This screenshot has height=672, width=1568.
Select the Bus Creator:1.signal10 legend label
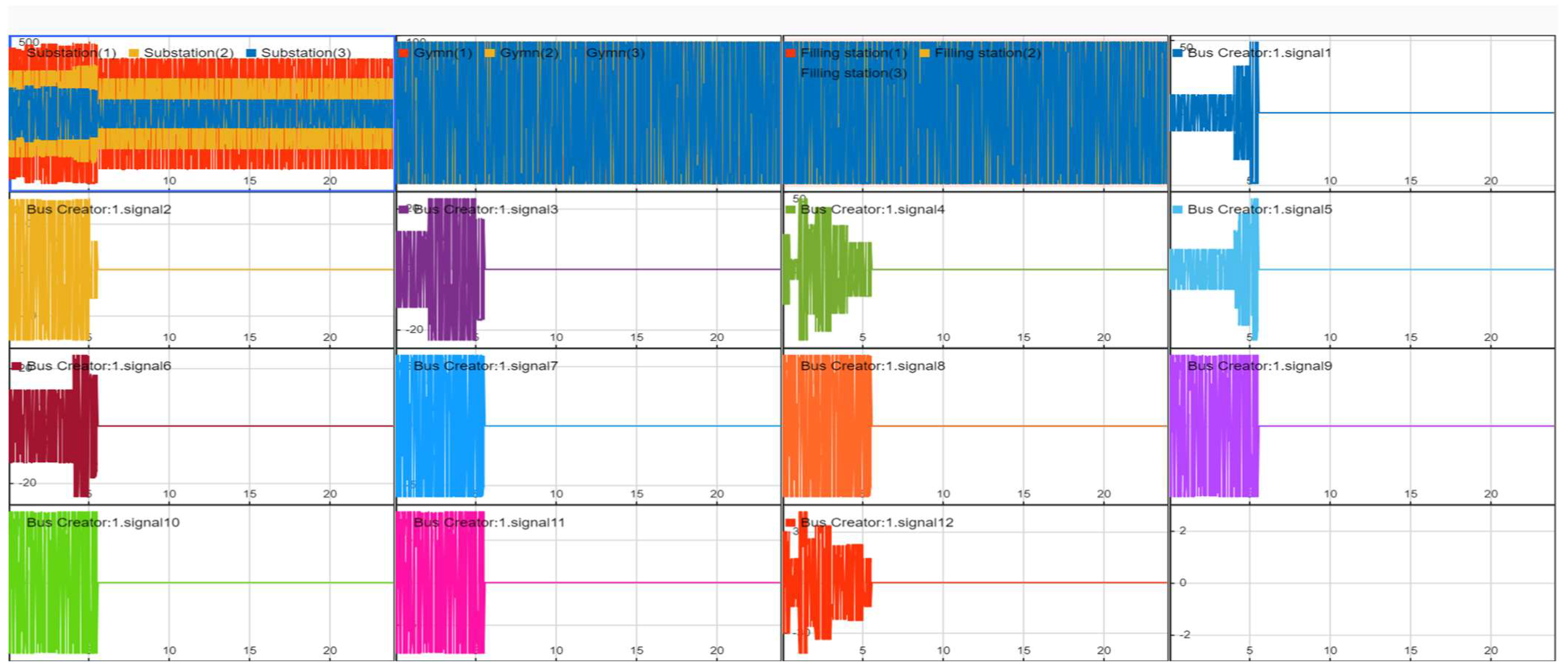[x=103, y=522]
